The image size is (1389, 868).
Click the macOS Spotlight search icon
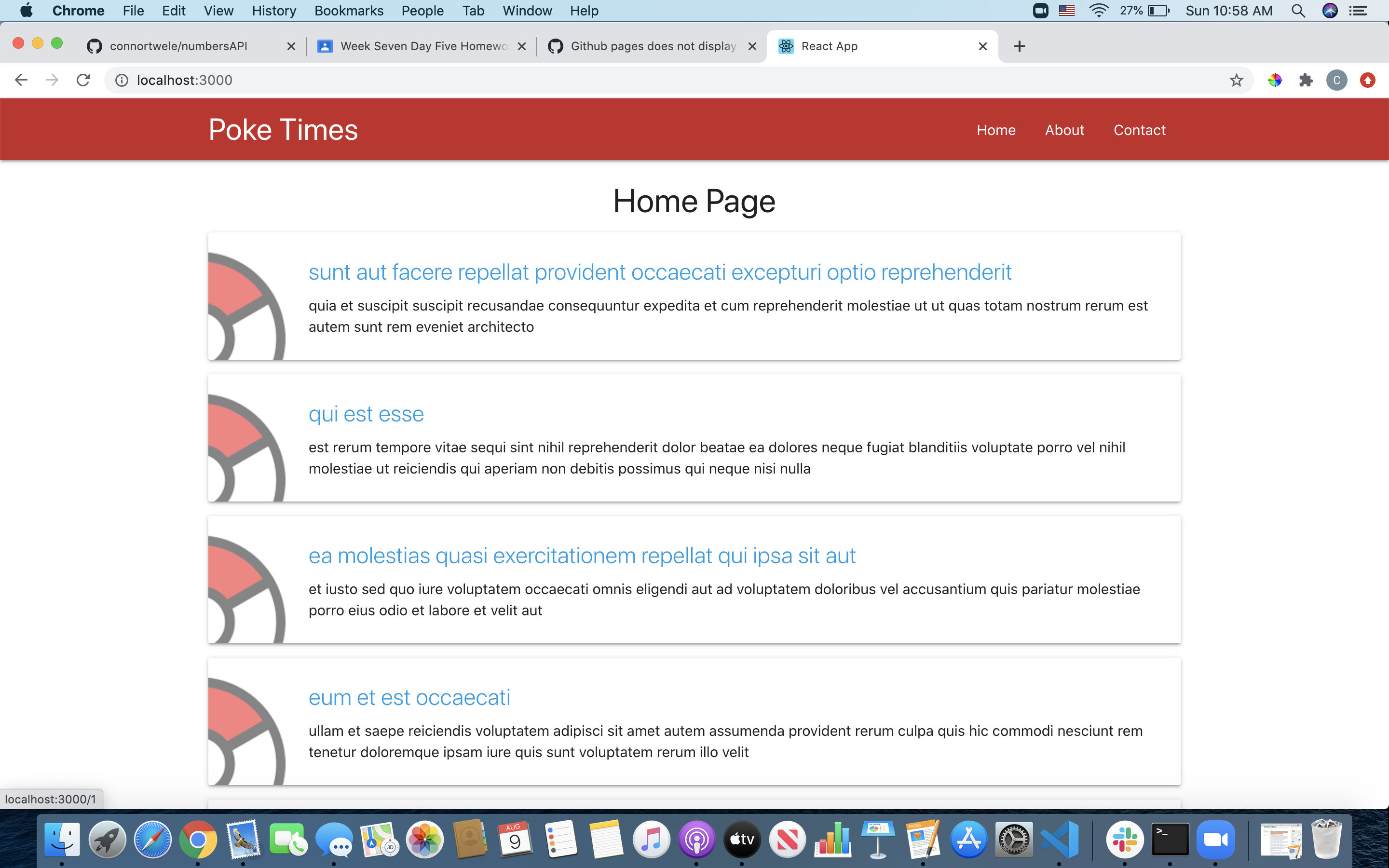[1298, 11]
